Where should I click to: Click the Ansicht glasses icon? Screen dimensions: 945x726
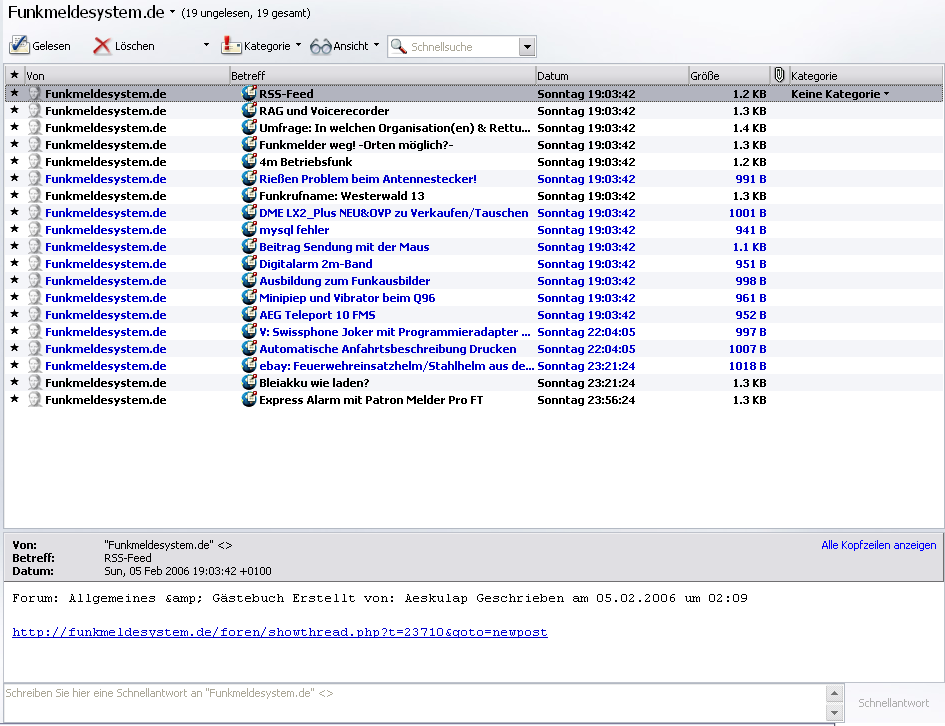click(320, 46)
